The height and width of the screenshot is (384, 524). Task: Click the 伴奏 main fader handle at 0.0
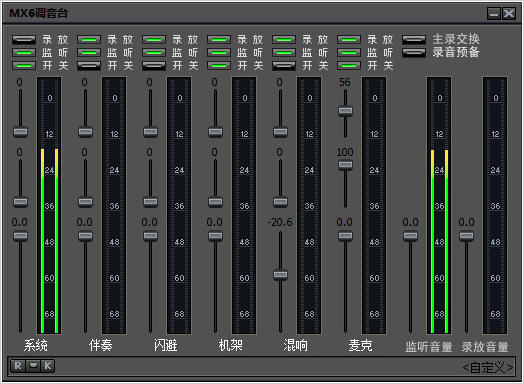click(85, 236)
